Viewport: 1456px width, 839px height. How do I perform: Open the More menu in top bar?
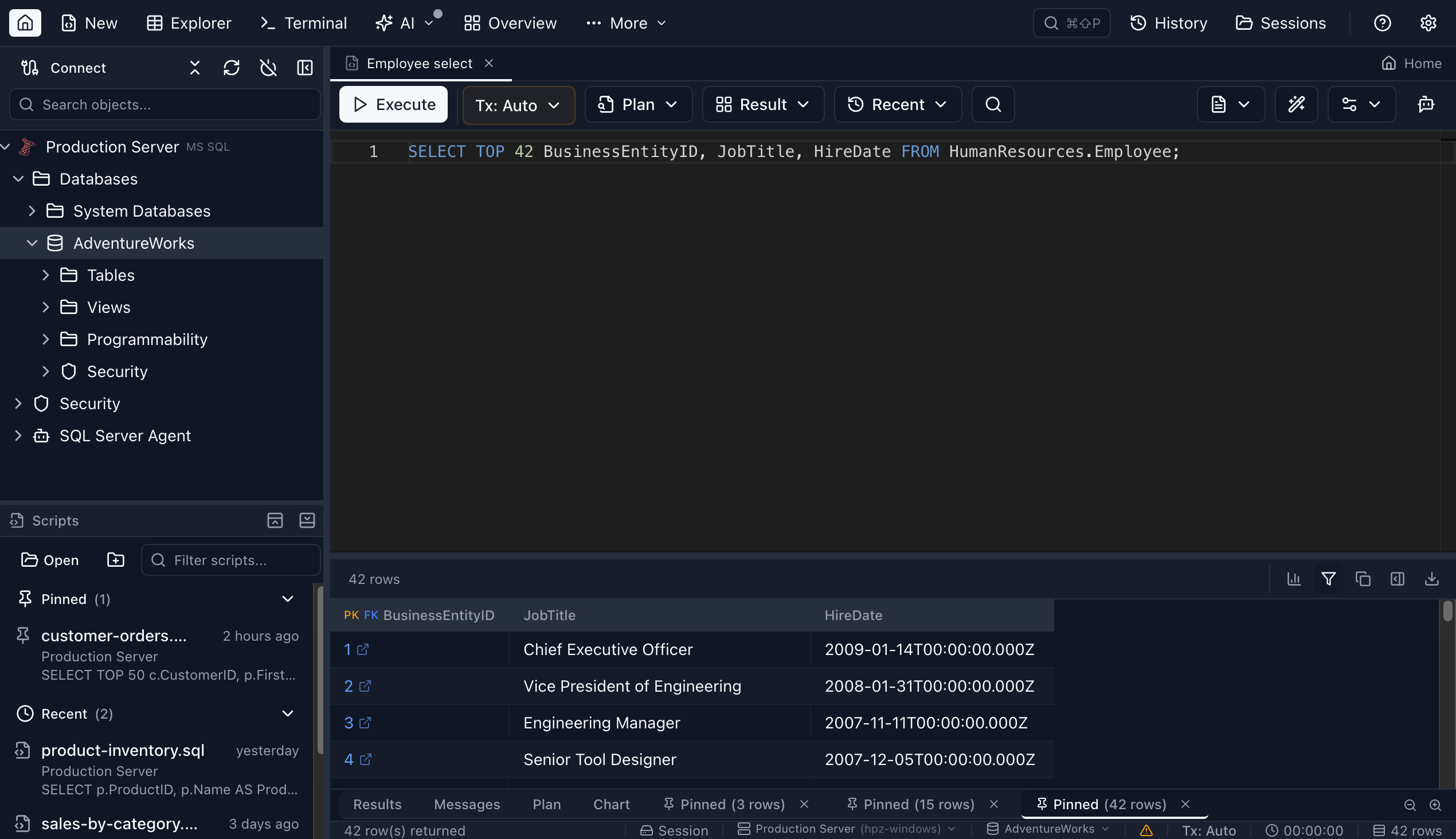coord(626,23)
